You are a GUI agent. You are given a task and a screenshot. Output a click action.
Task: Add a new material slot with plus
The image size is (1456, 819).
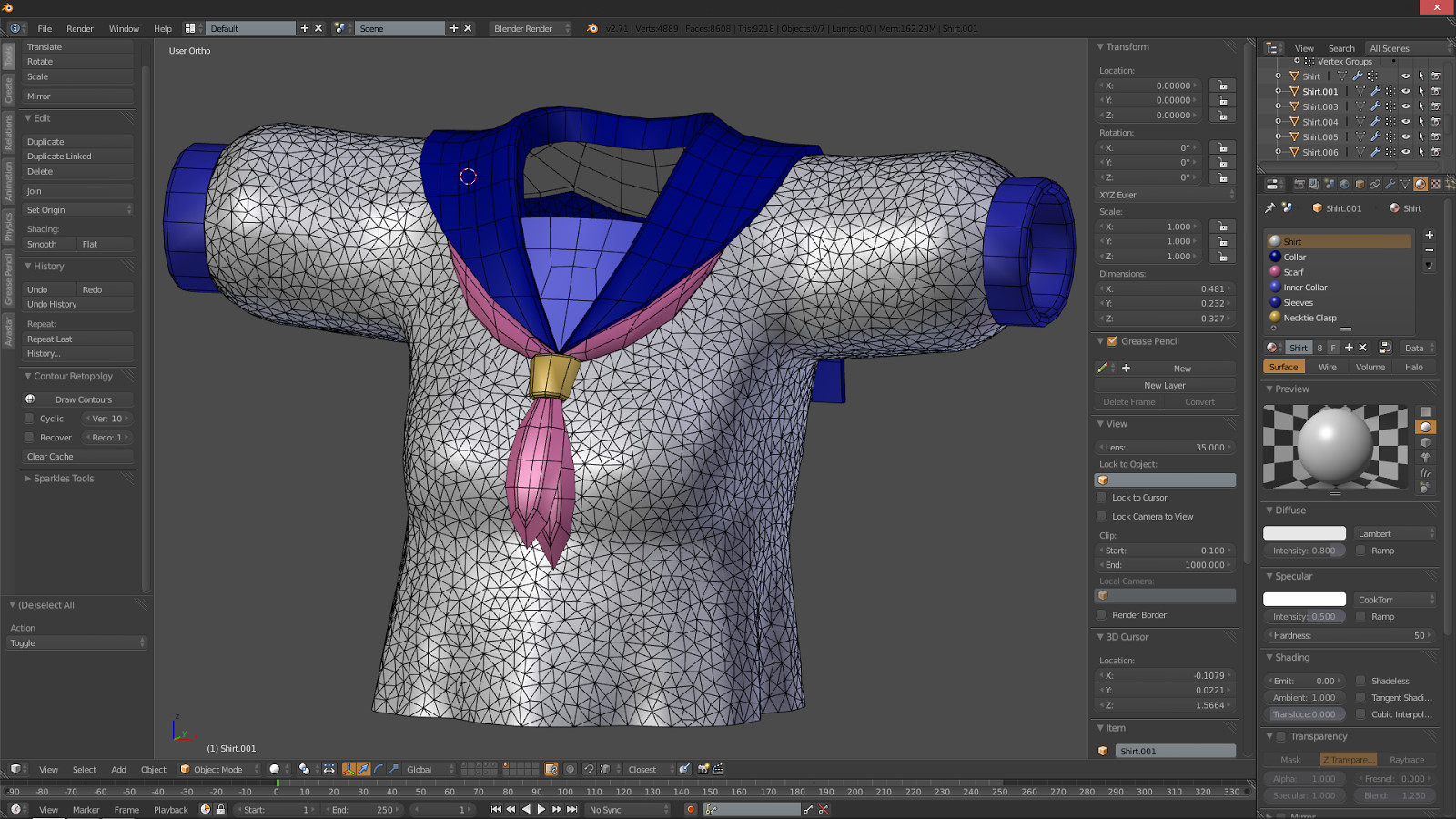pos(1429,235)
